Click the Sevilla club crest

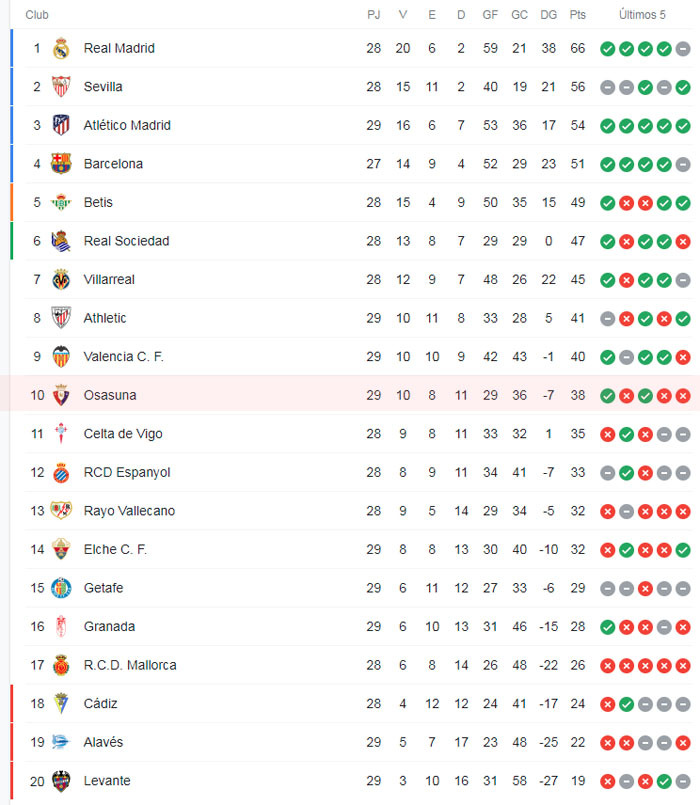pyautogui.click(x=61, y=87)
